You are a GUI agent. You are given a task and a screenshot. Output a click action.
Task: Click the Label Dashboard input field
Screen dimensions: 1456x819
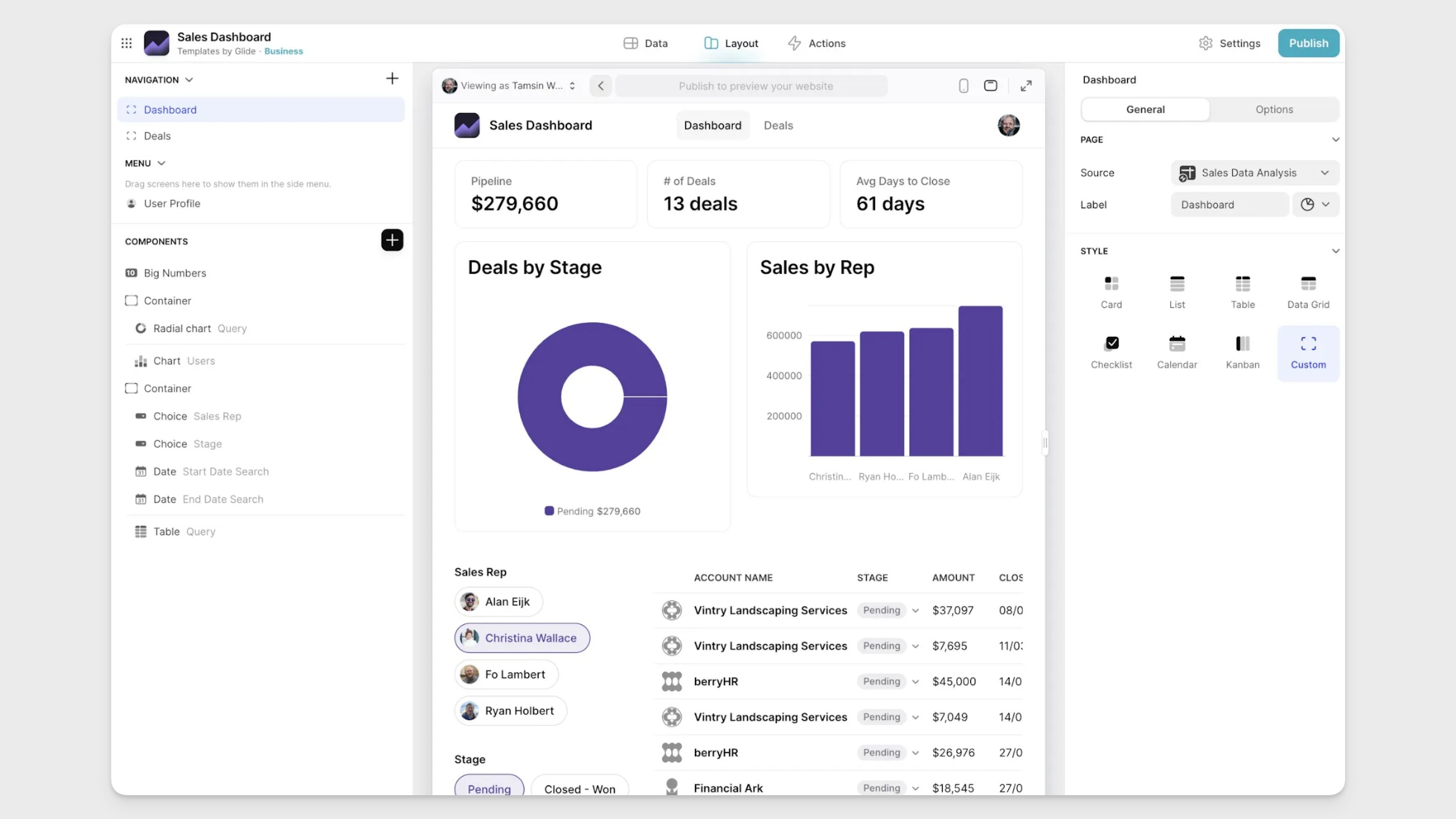tap(1228, 205)
